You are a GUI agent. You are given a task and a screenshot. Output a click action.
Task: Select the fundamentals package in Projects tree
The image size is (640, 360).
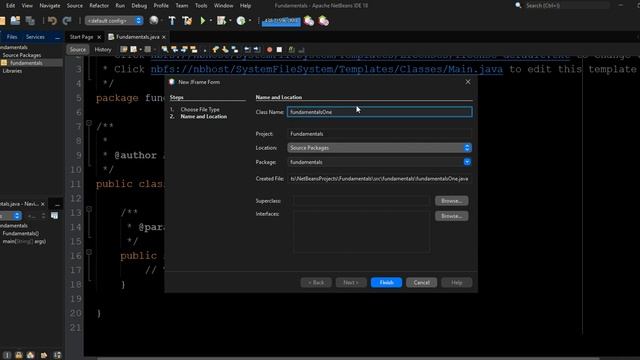click(x=26, y=63)
